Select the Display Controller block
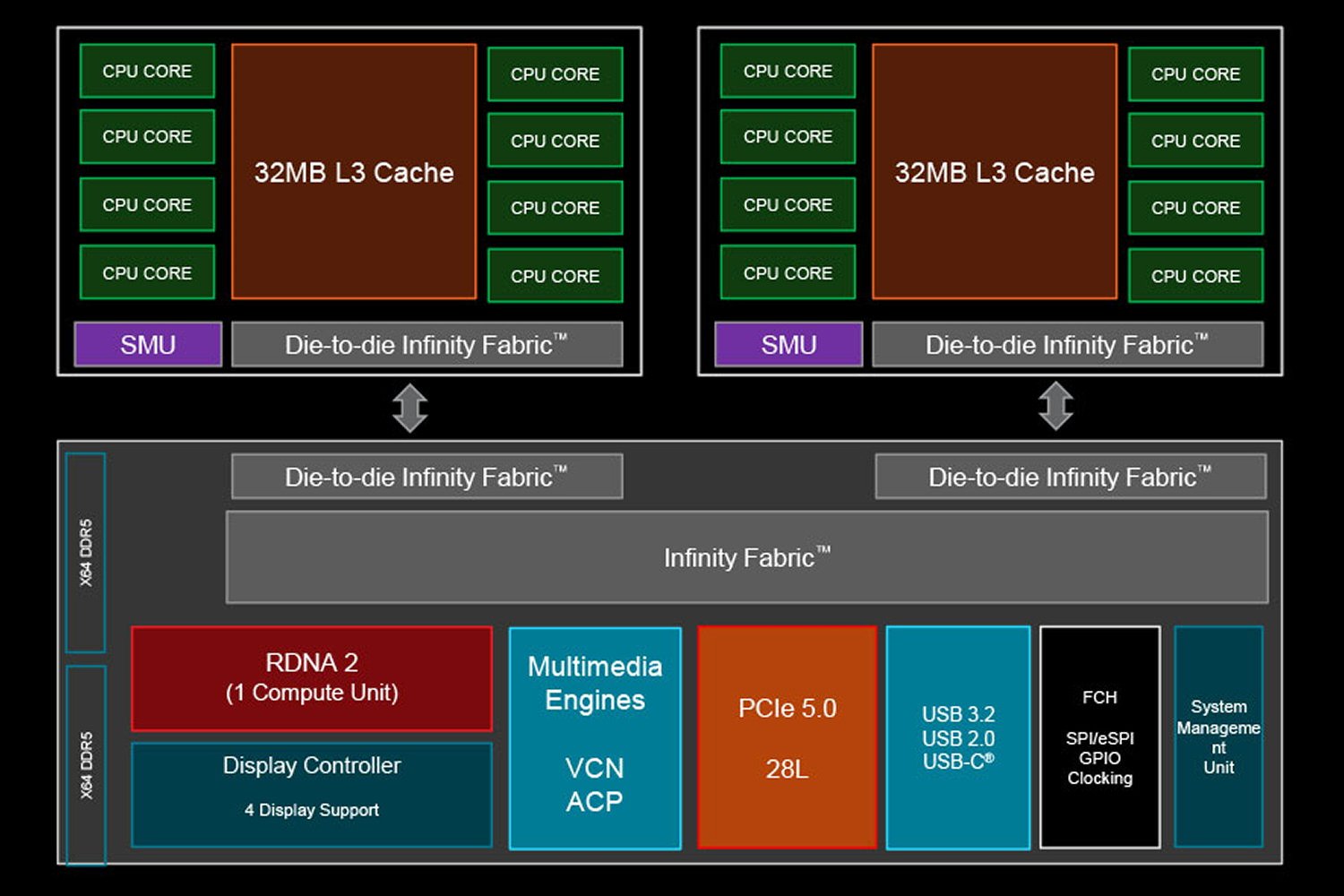 pyautogui.click(x=312, y=794)
